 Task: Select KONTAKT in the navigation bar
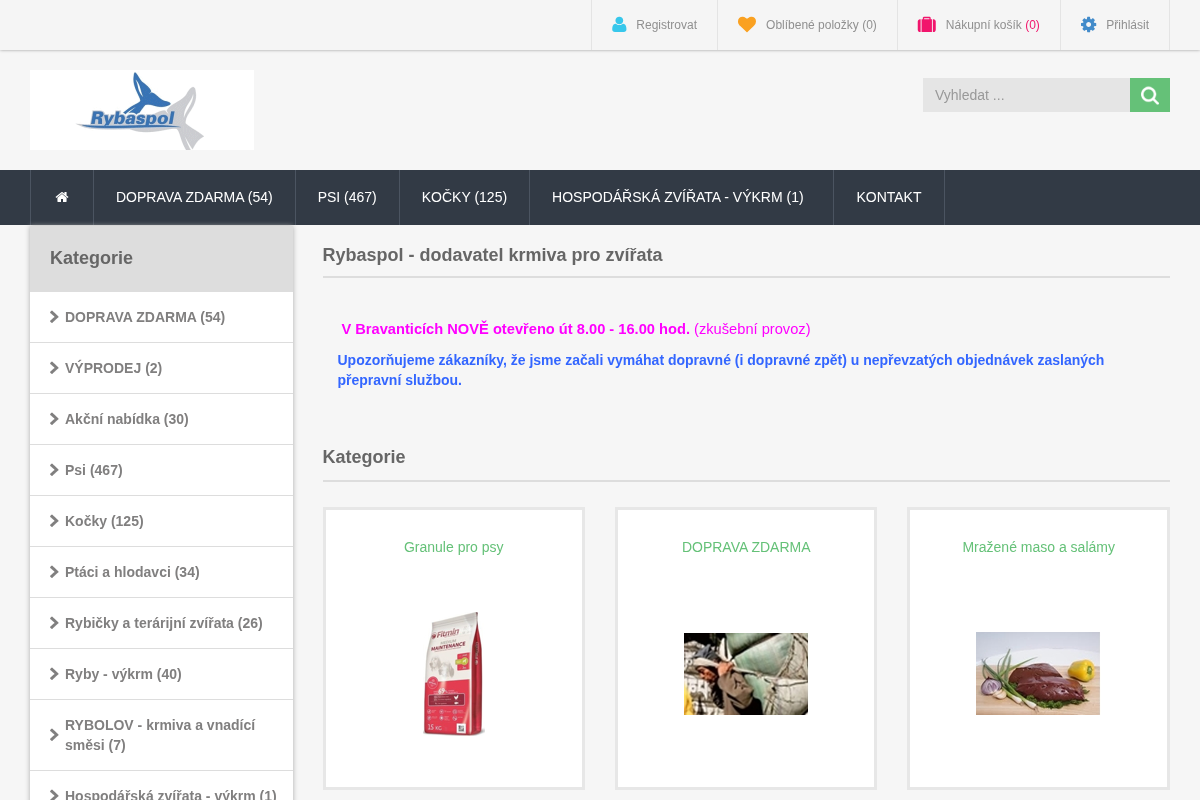[x=889, y=197]
